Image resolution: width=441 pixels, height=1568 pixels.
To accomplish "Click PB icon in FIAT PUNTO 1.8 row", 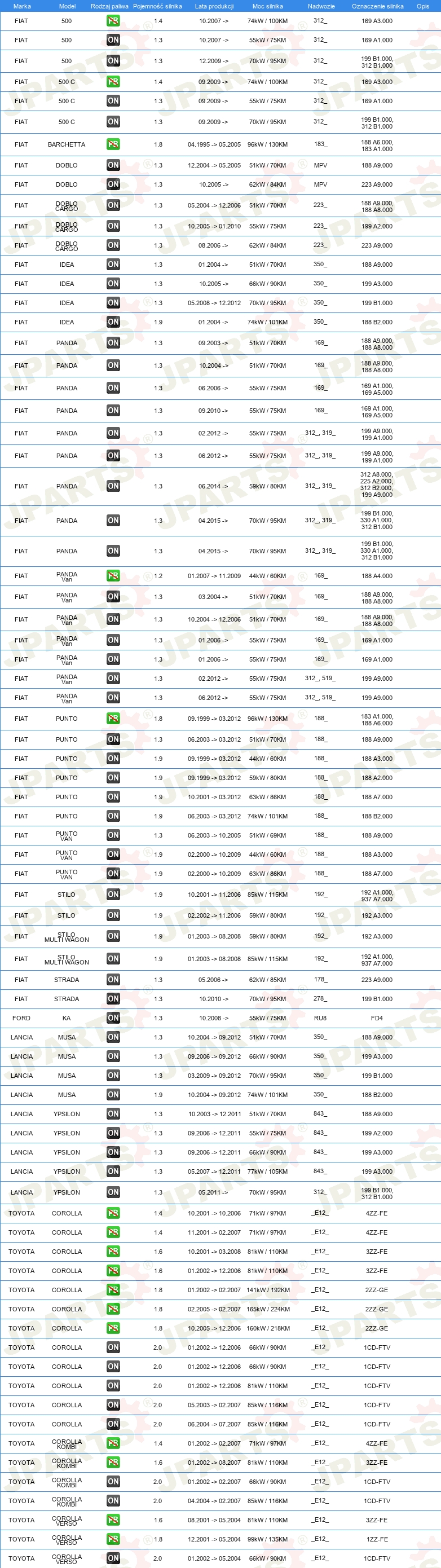I will (113, 718).
